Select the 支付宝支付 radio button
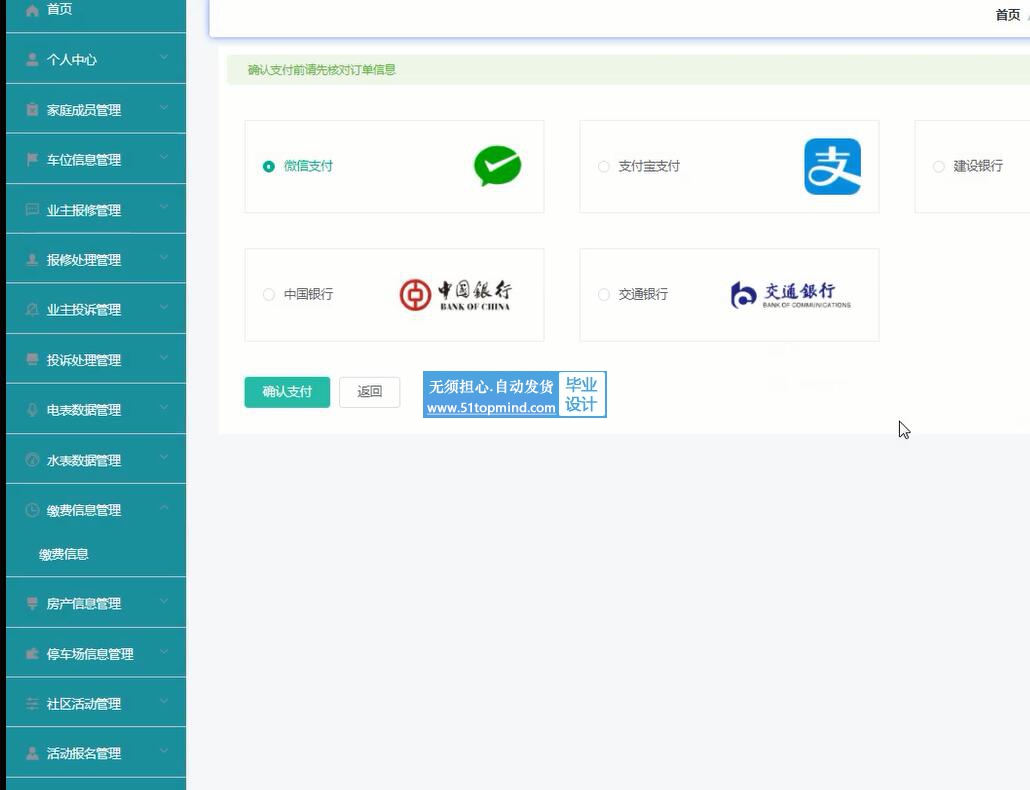The width and height of the screenshot is (1030, 790). click(x=604, y=166)
